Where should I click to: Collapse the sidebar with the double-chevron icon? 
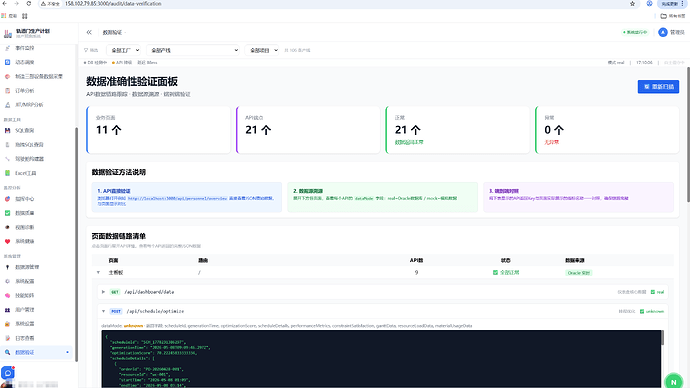coord(89,32)
